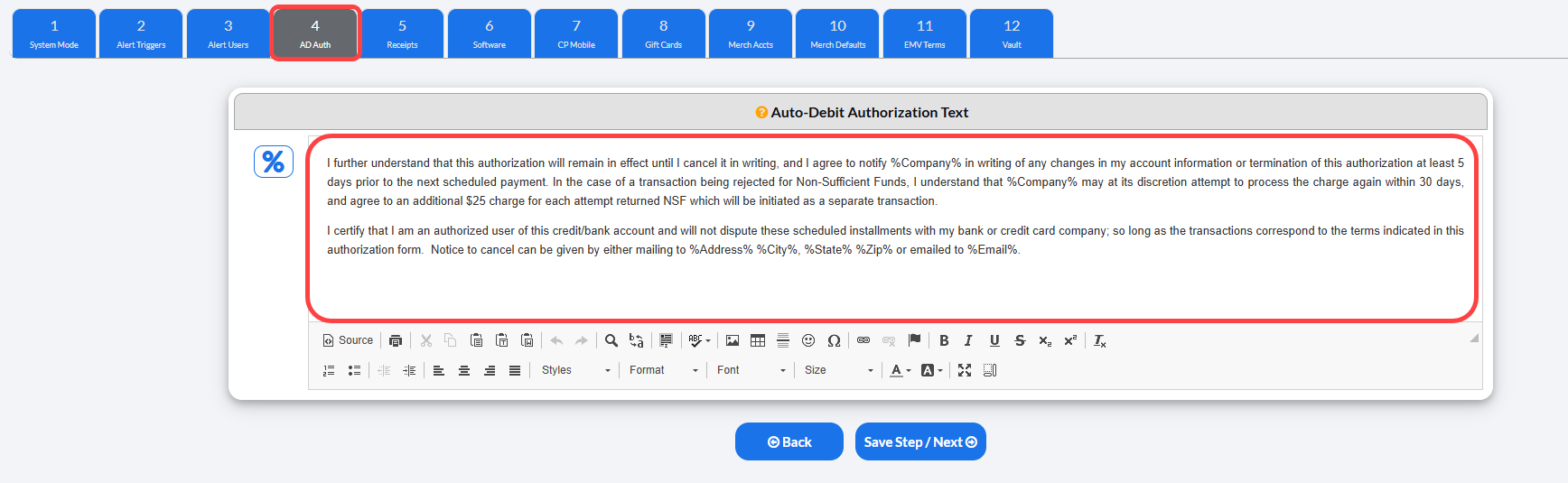Undo the last edit
The image size is (1568, 483).
click(556, 340)
